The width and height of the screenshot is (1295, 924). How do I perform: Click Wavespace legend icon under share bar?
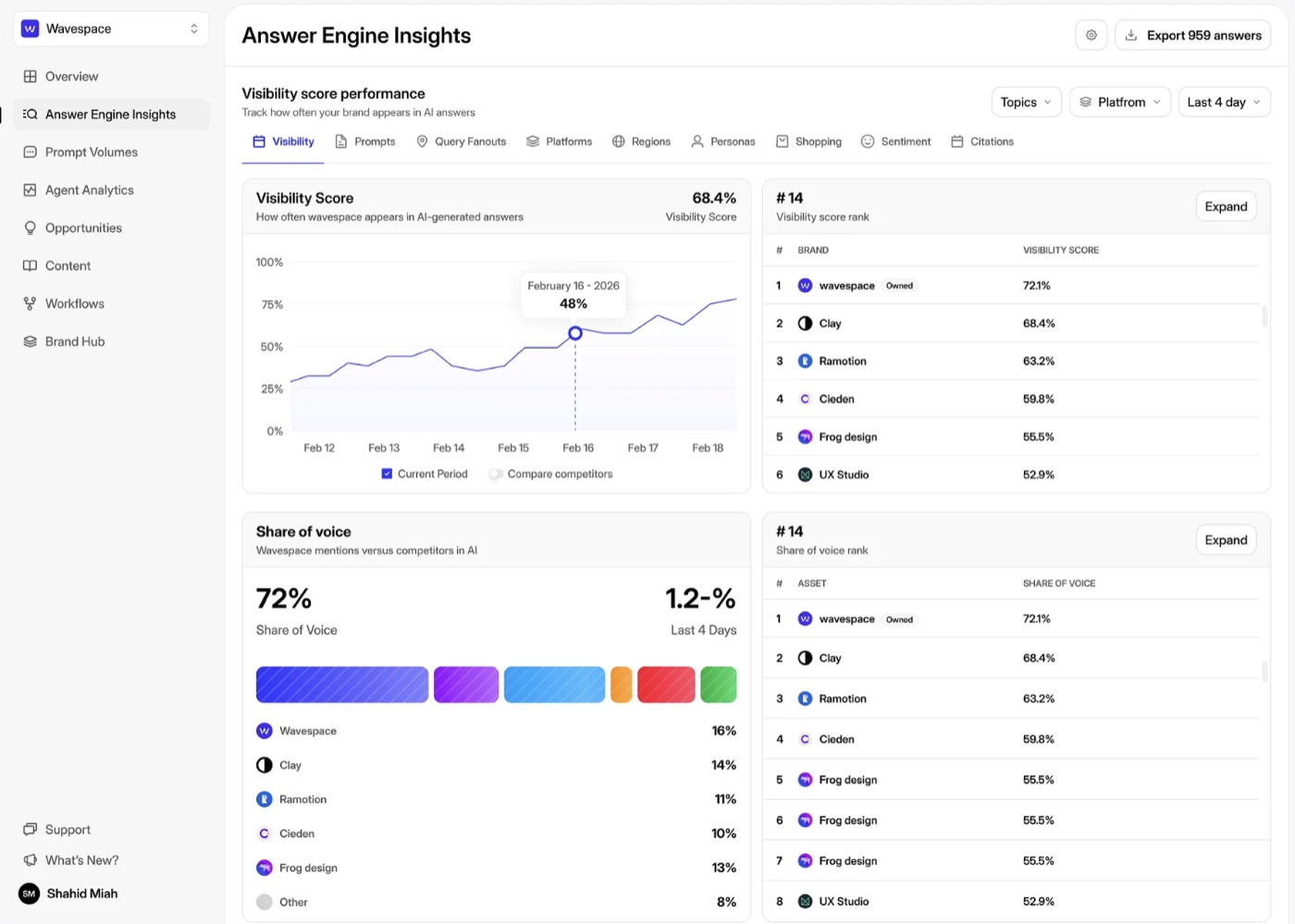click(265, 731)
